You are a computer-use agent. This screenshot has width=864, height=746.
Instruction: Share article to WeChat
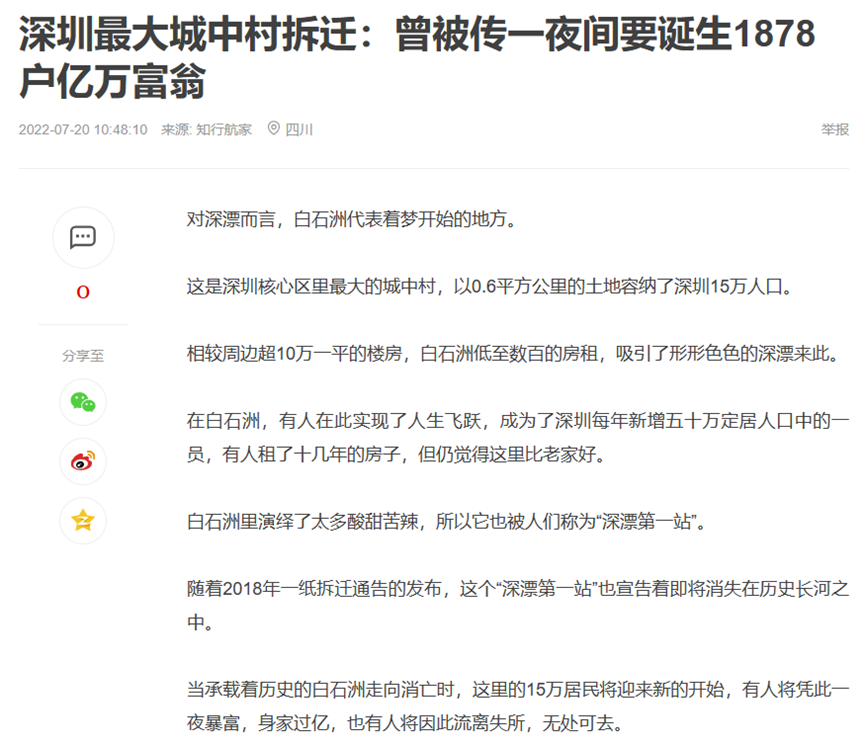pos(83,402)
